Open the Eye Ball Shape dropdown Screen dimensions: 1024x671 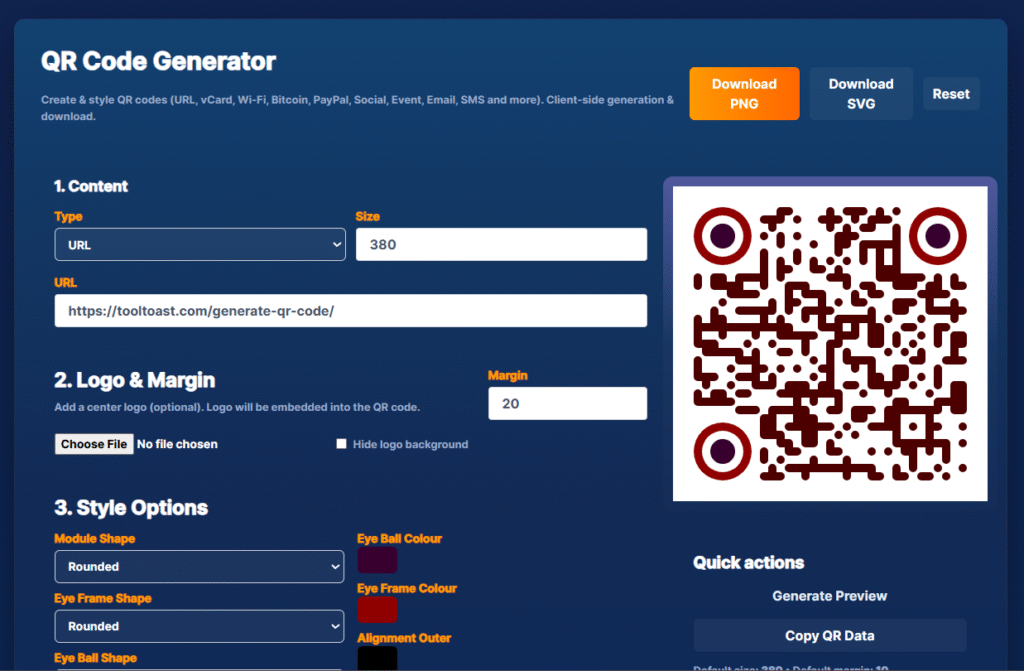click(198, 668)
